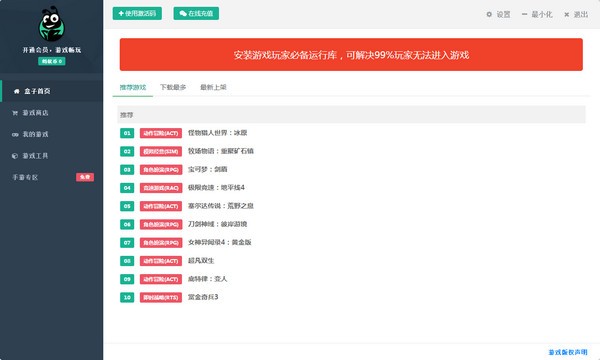Click the RPG tag beside 宝可梦：剑盾

pos(161,169)
